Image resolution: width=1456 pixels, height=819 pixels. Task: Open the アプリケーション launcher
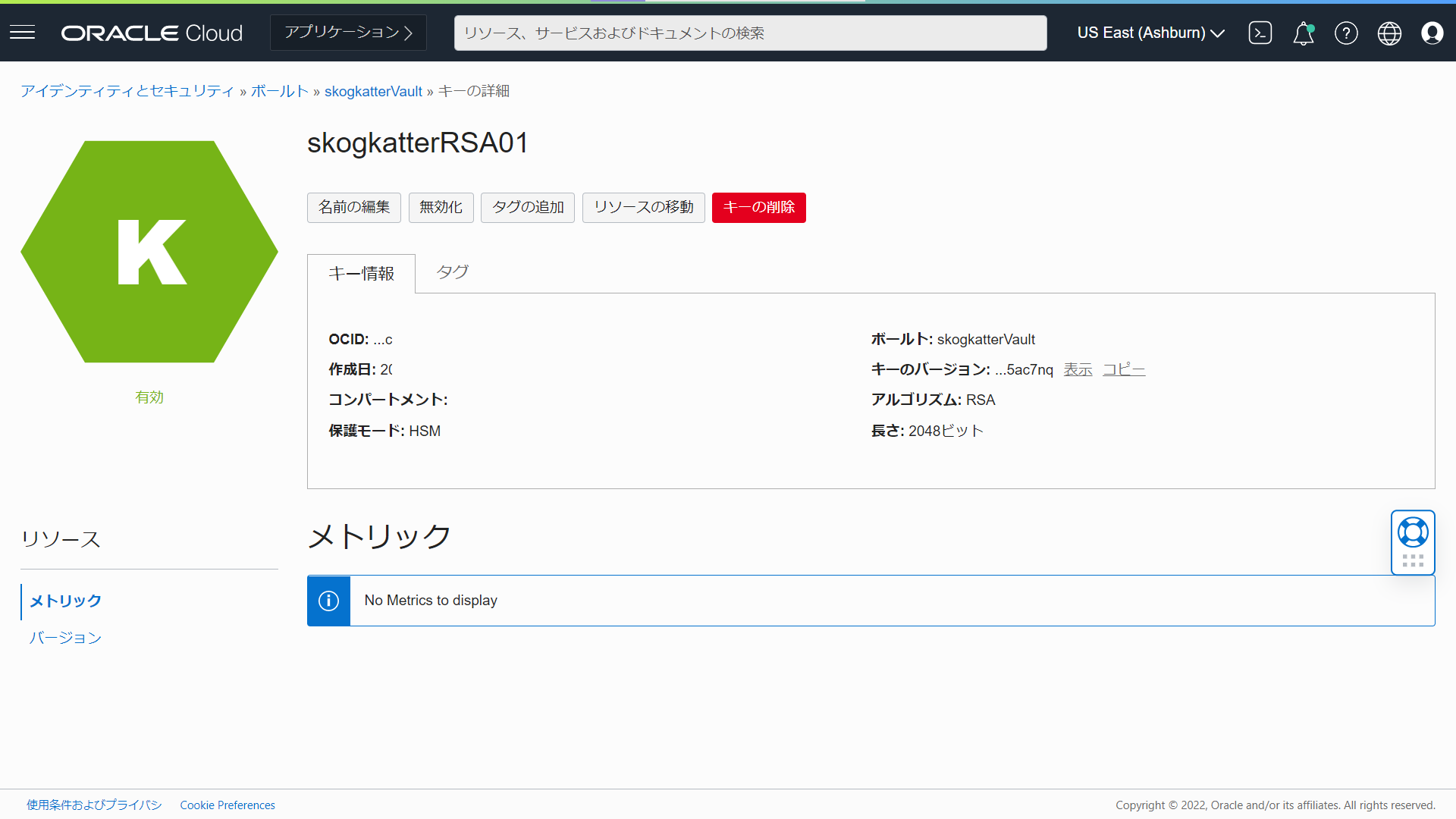[347, 32]
